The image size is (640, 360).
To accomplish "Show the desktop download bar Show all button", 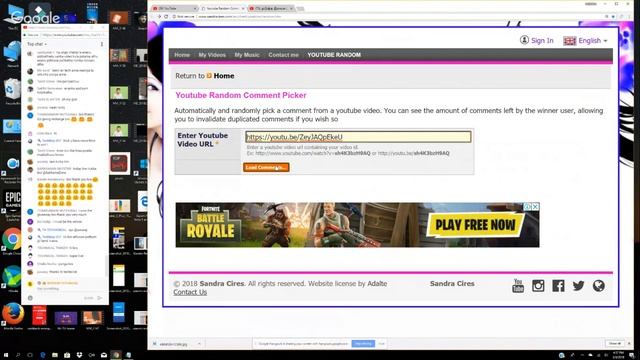I will click(615, 344).
